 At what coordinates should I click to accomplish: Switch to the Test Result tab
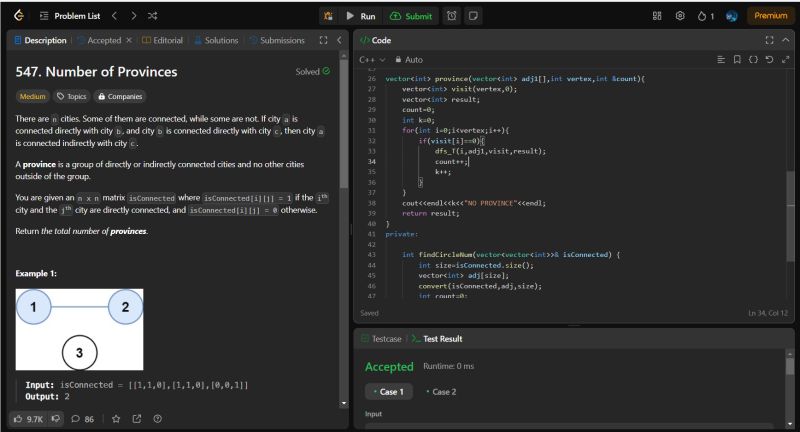tap(437, 339)
